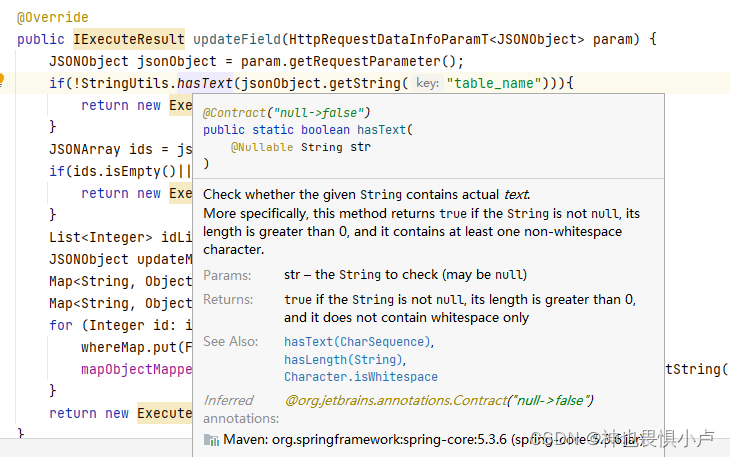This screenshot has height=457, width=730.
Task: Open the hasLength(String) link
Action: pos(344,360)
